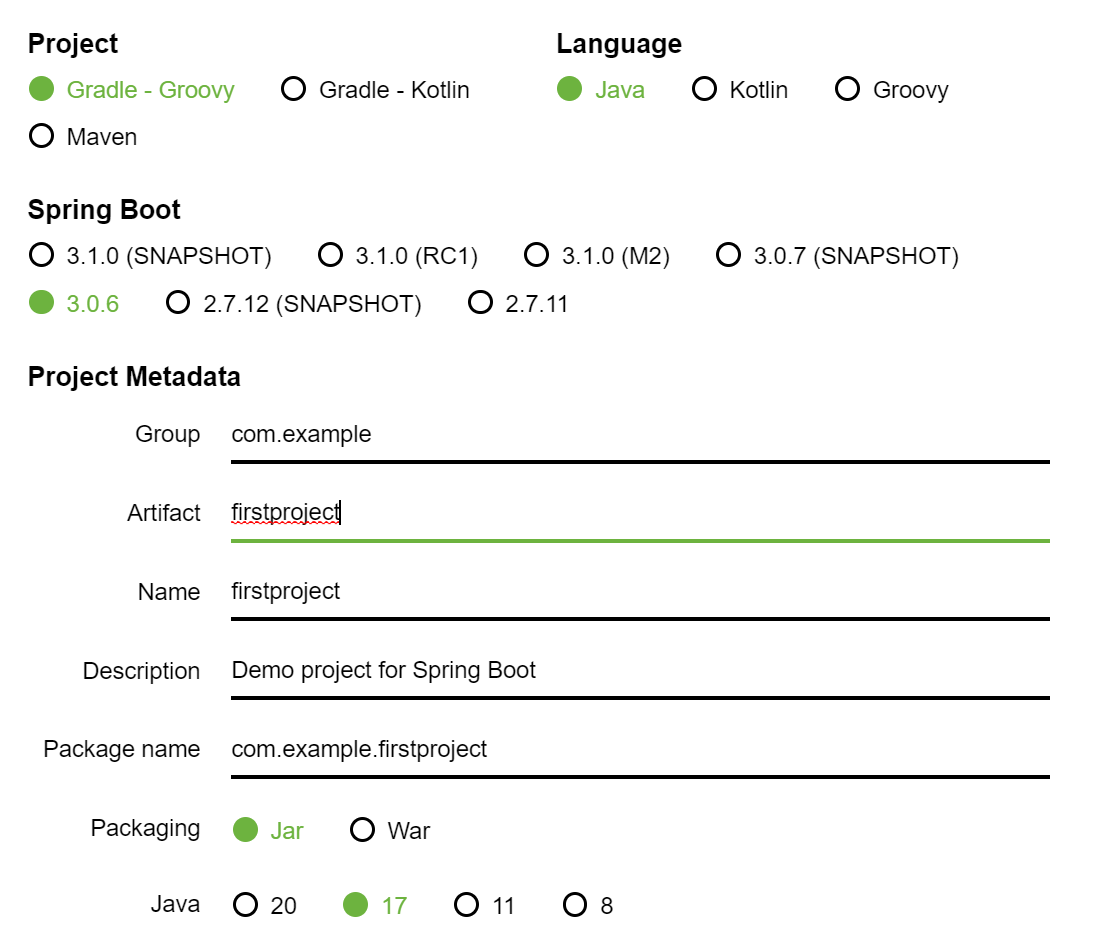This screenshot has height=945, width=1097.
Task: Select Spring Boot 3.0.7 (SNAPSHOT)
Action: (729, 256)
